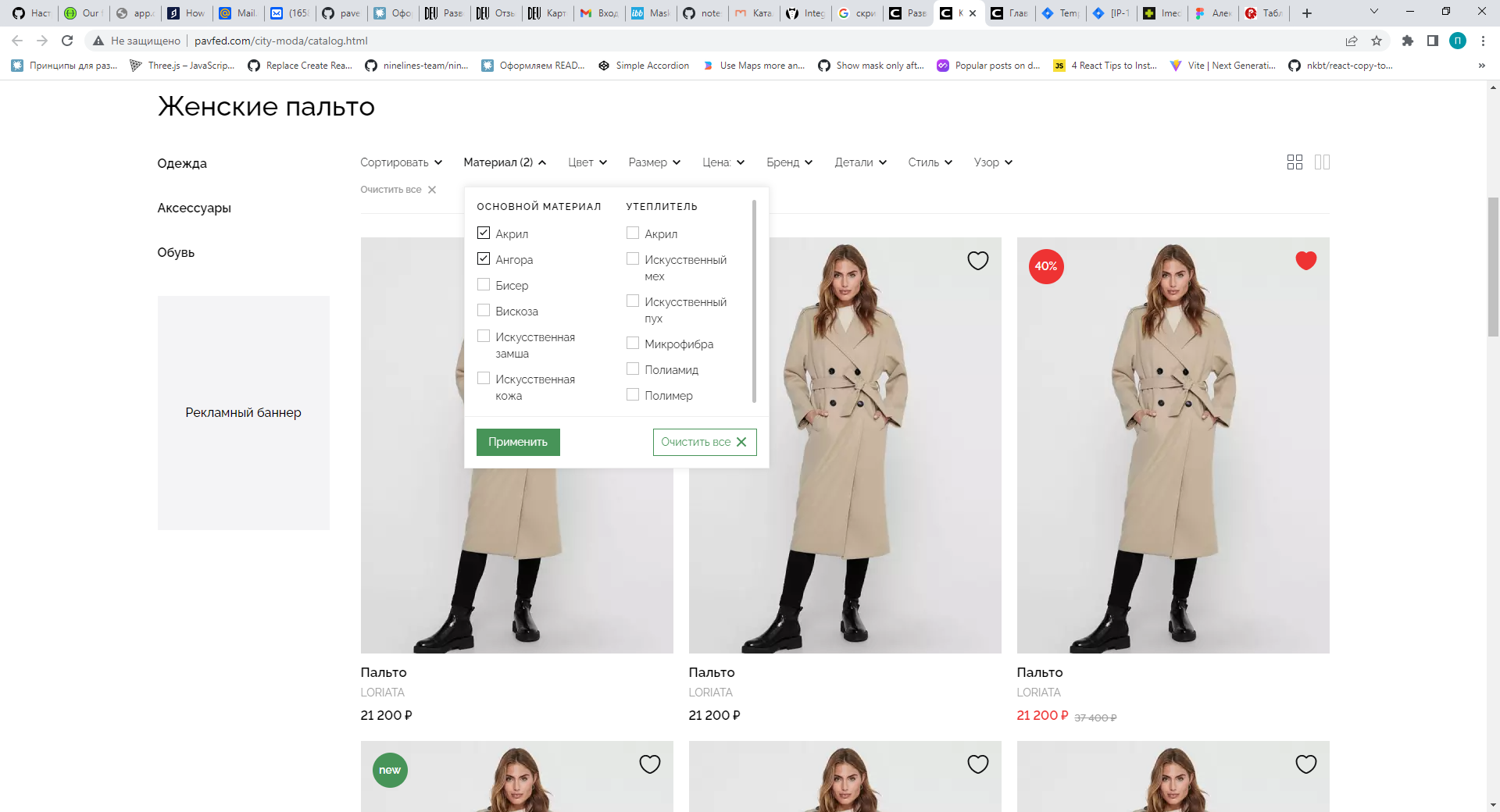Switch to two-column layout view
The height and width of the screenshot is (812, 1500).
coord(1323,162)
